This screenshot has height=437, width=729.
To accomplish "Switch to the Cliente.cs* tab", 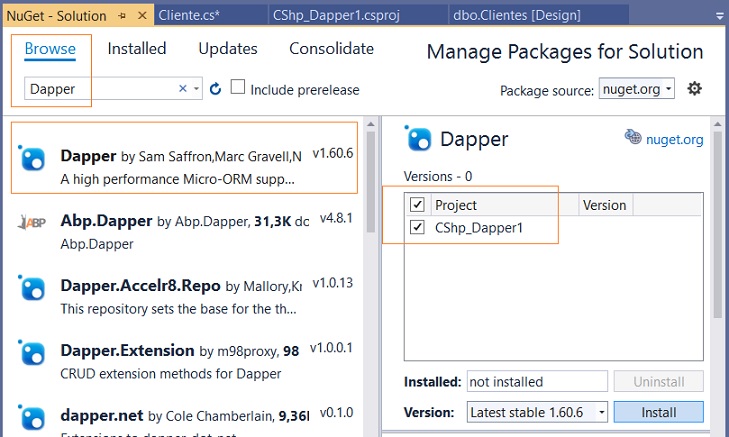I will click(x=189, y=15).
